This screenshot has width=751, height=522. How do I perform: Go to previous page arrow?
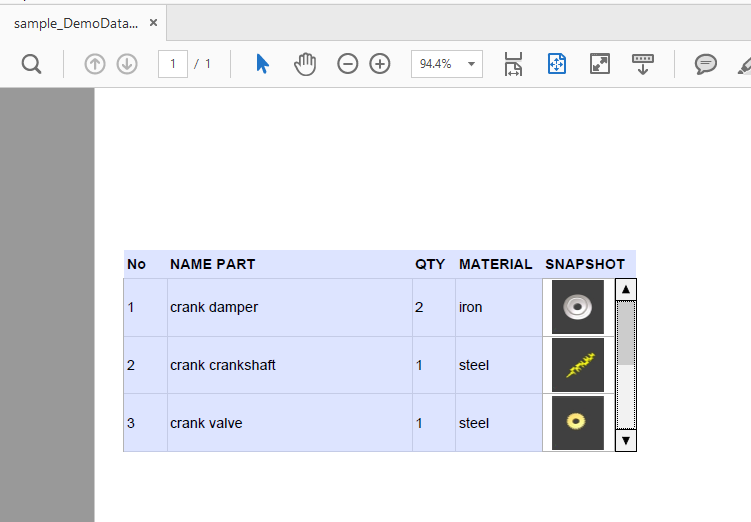point(95,64)
